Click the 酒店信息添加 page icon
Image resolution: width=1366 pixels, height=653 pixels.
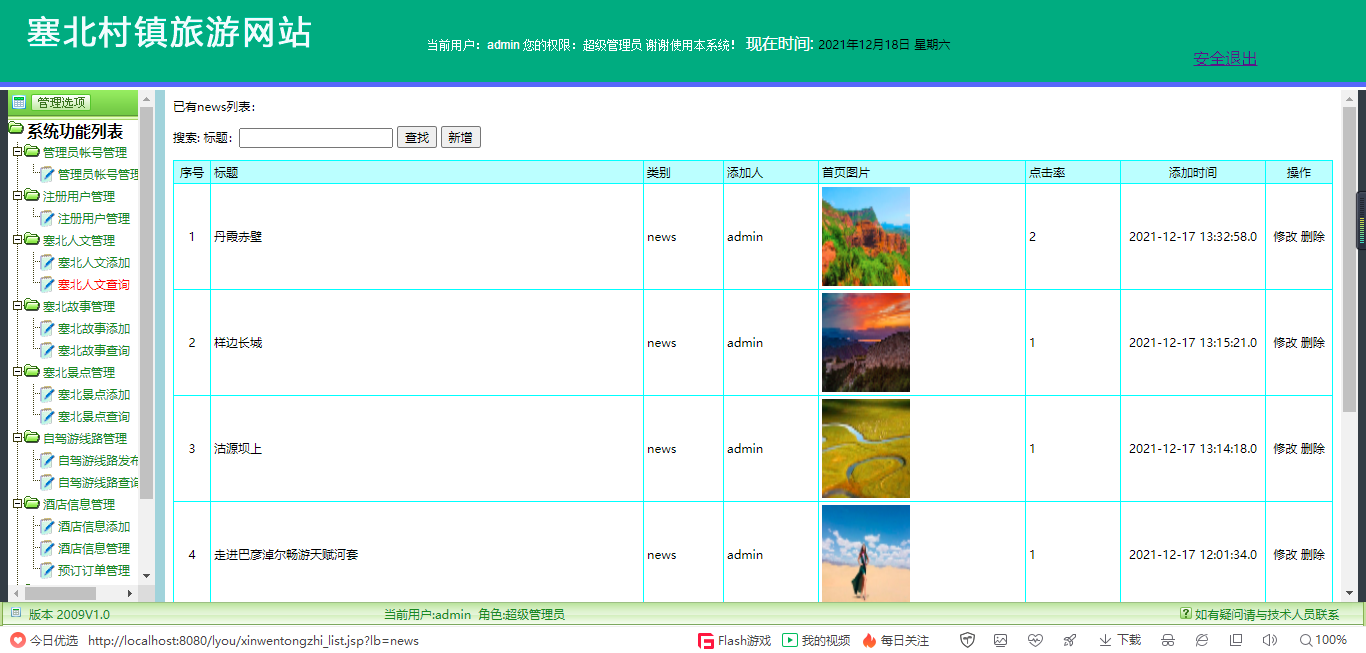(x=47, y=526)
